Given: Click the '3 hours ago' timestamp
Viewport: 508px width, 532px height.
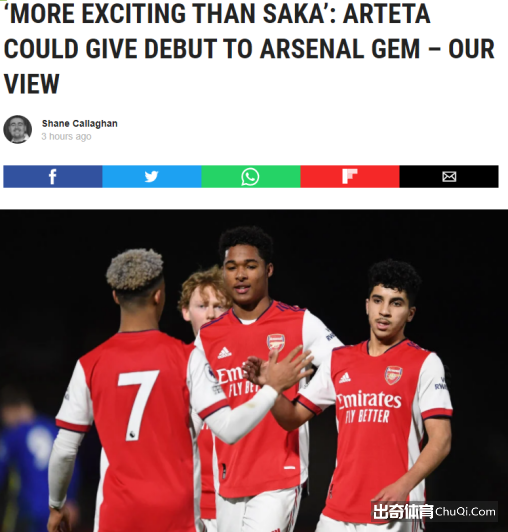Looking at the screenshot, I should click(x=67, y=136).
